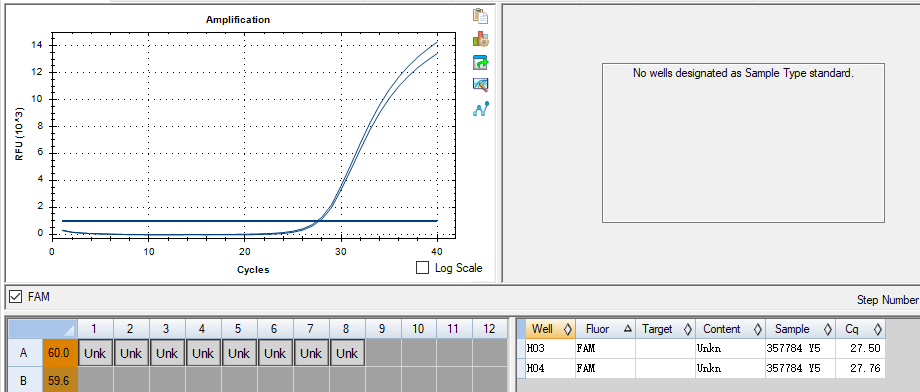The width and height of the screenshot is (920, 392).
Task: Select plate column header 6
Action: (x=275, y=329)
